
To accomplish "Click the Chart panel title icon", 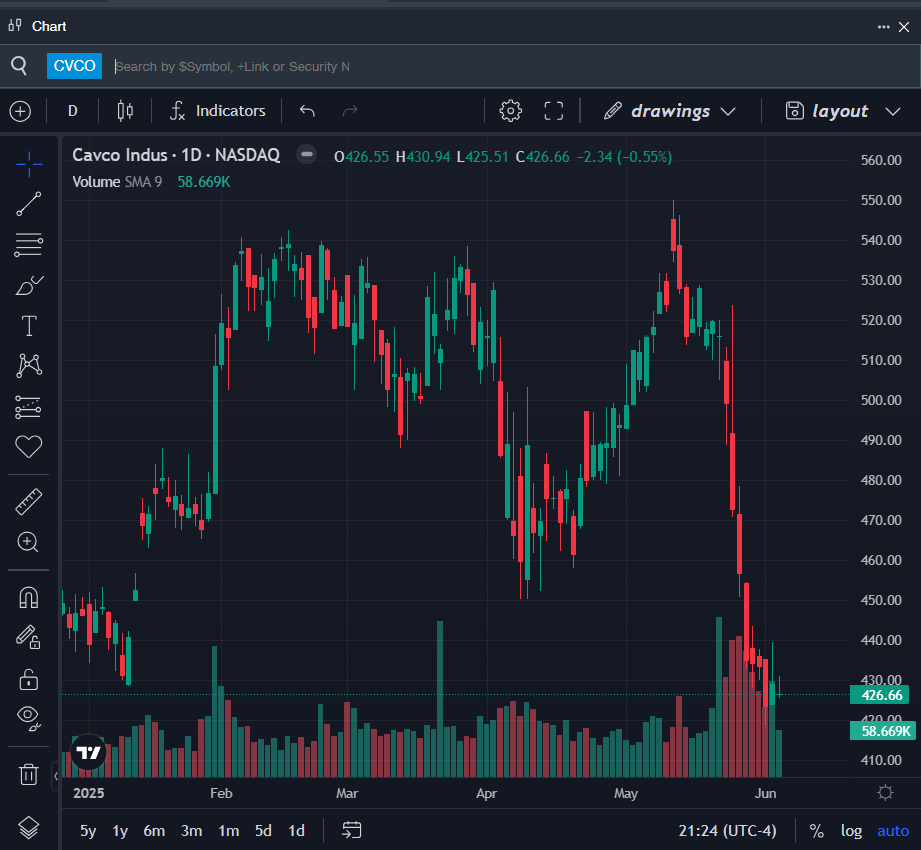I will coord(15,26).
